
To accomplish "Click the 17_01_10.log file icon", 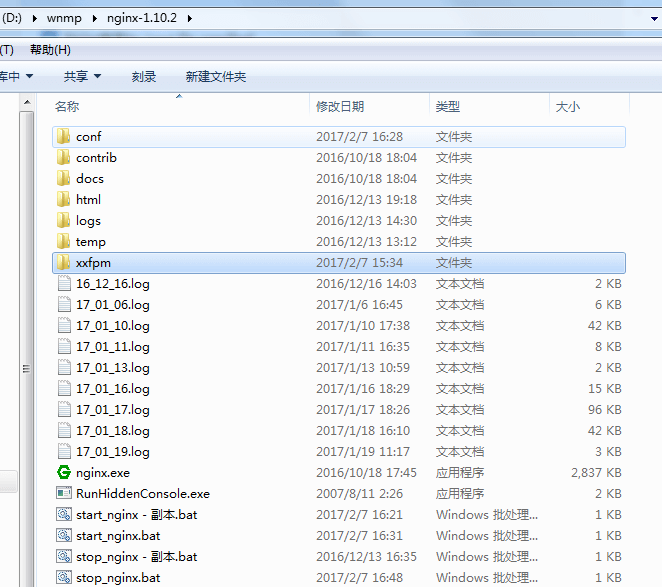I will (x=64, y=326).
